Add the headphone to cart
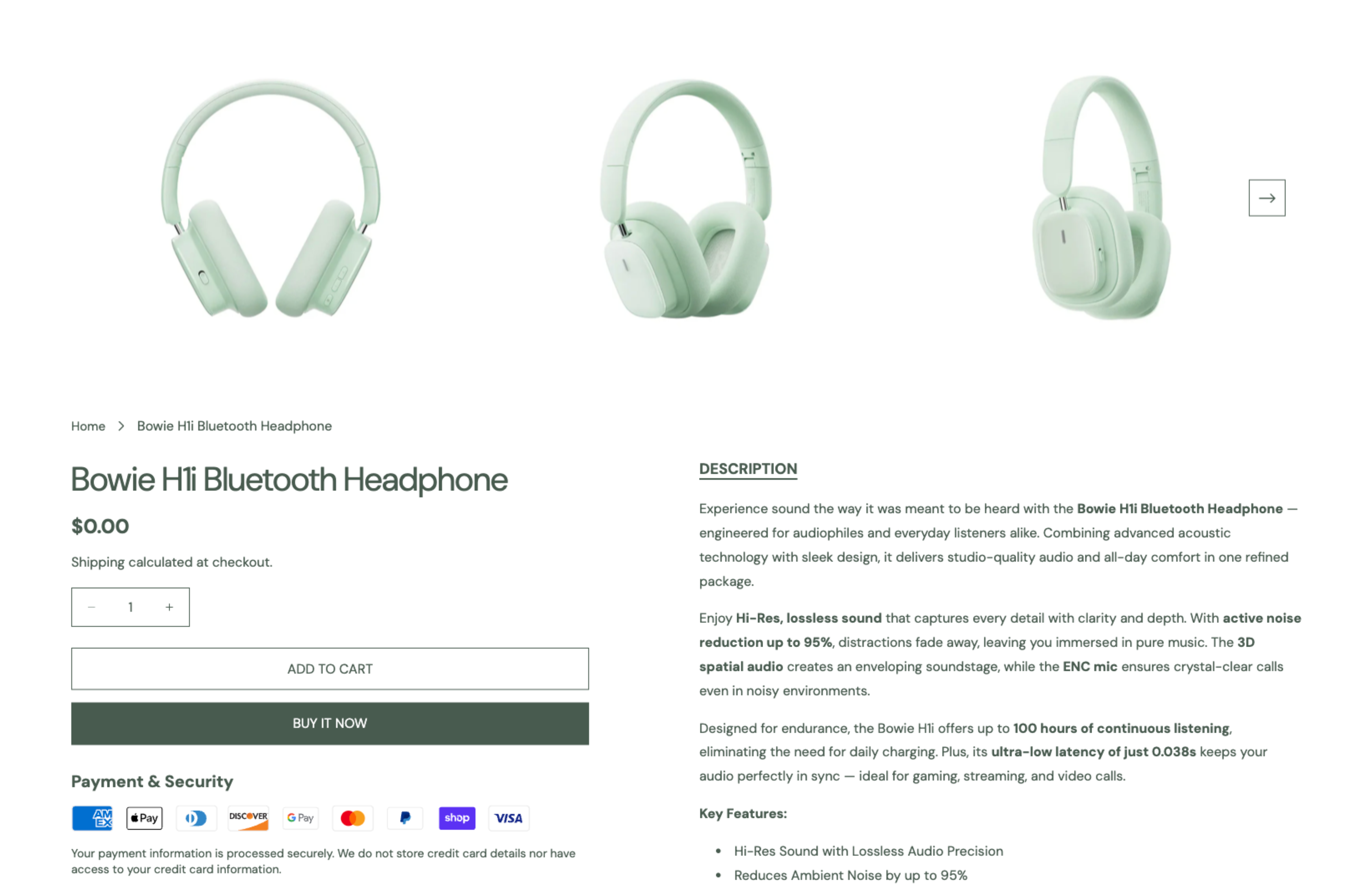The height and width of the screenshot is (888, 1372). (330, 669)
